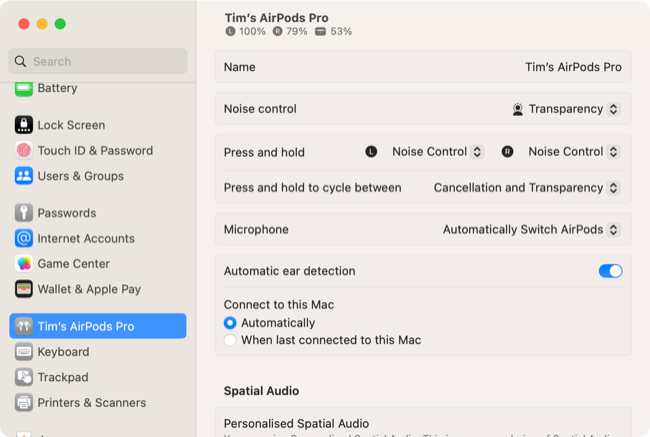
Task: Open Touch ID & Password fingerprint icon
Action: point(24,150)
